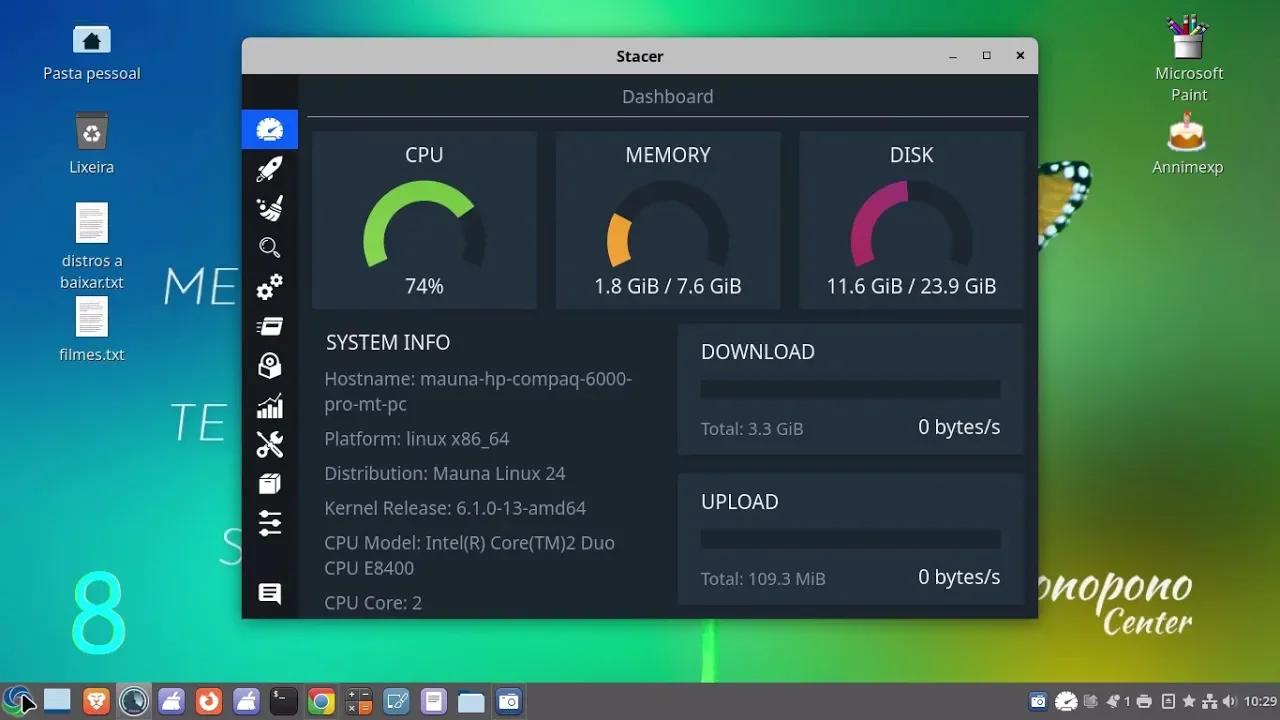Open the Services gears icon in sidebar
This screenshot has width=1280, height=720.
click(269, 287)
